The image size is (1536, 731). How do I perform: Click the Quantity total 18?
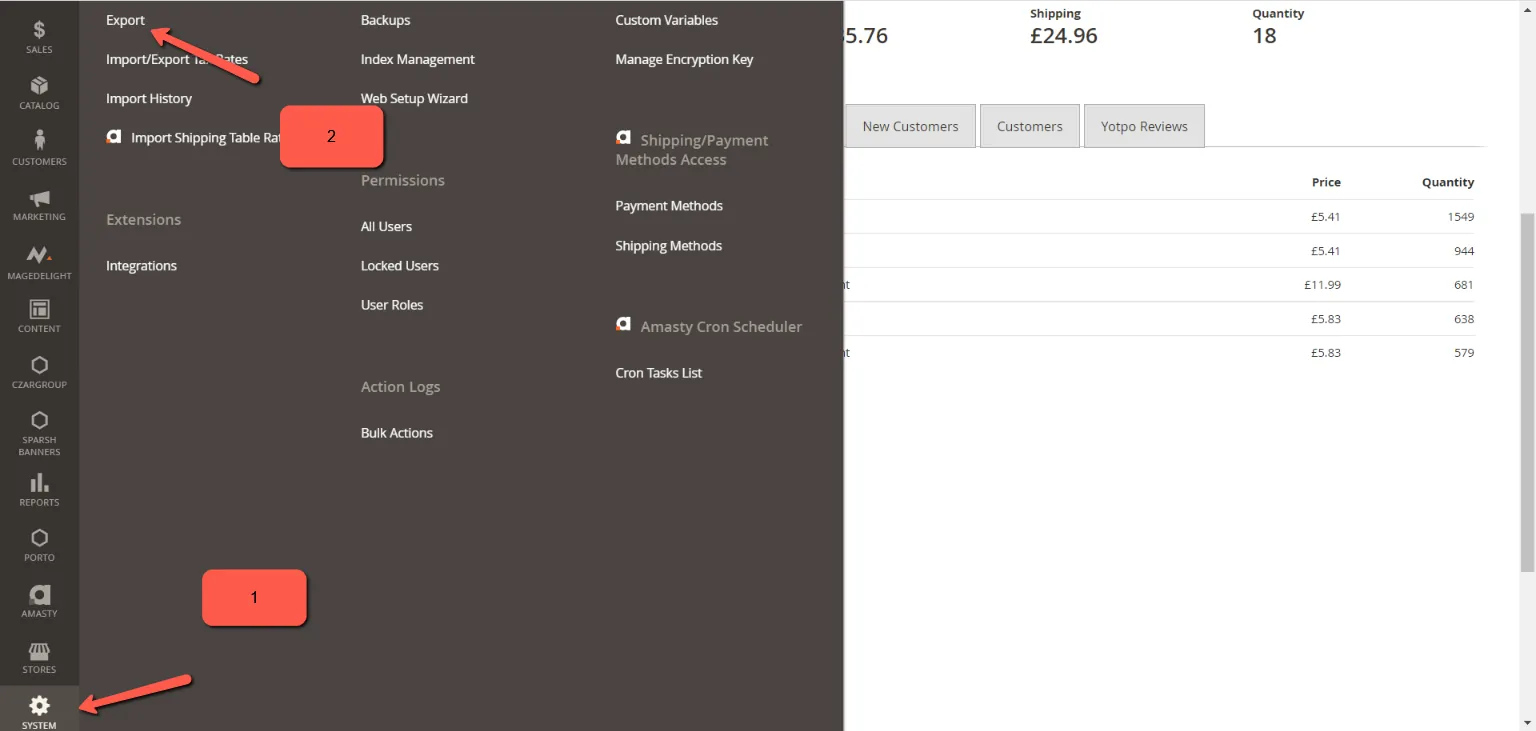(1264, 36)
